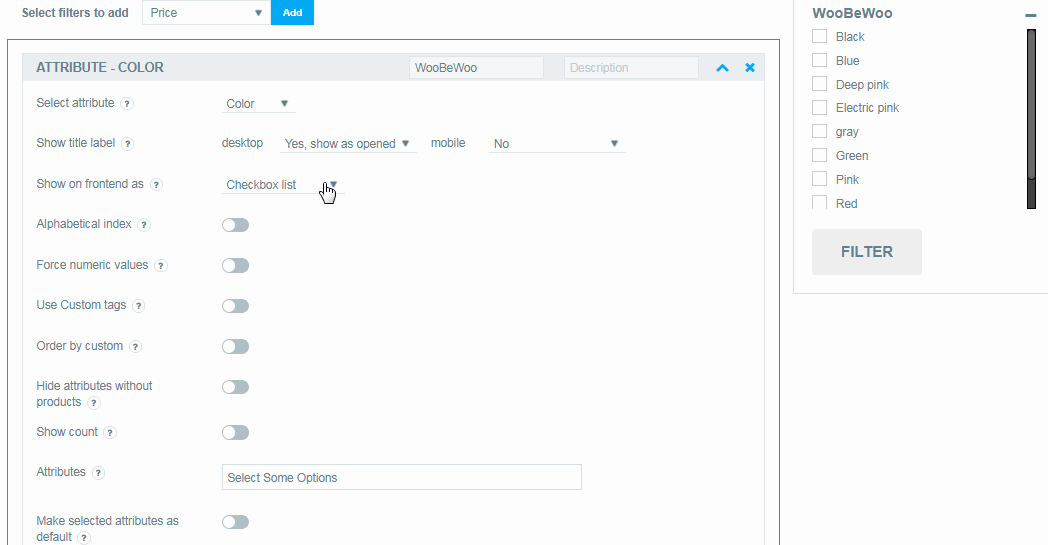Check the Pink color checkbox
This screenshot has height=545, width=1048.
[x=819, y=179]
